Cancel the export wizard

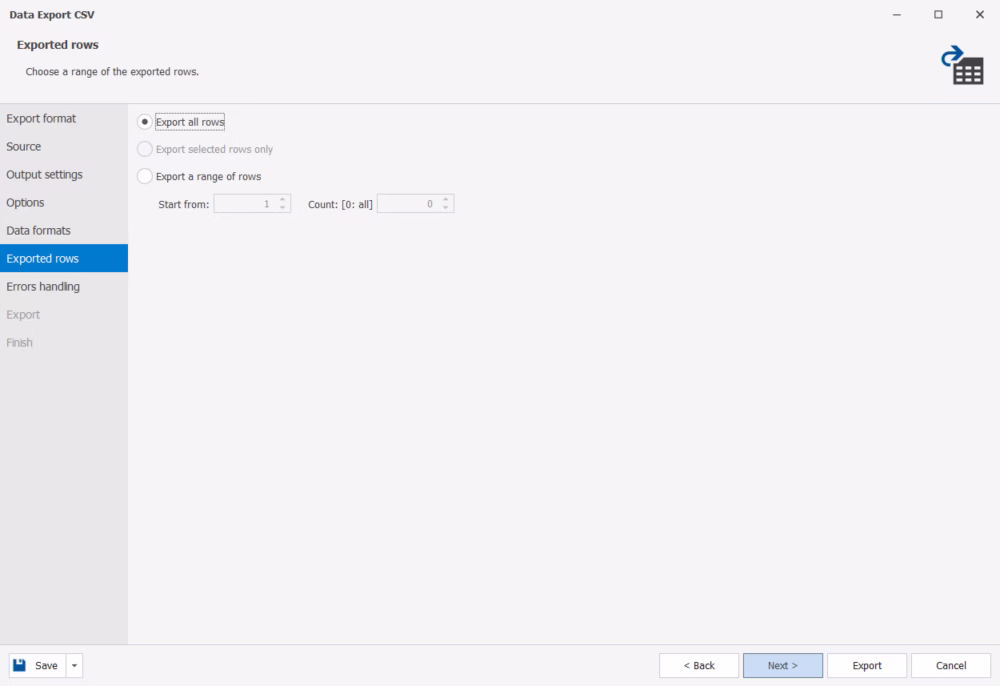point(951,666)
